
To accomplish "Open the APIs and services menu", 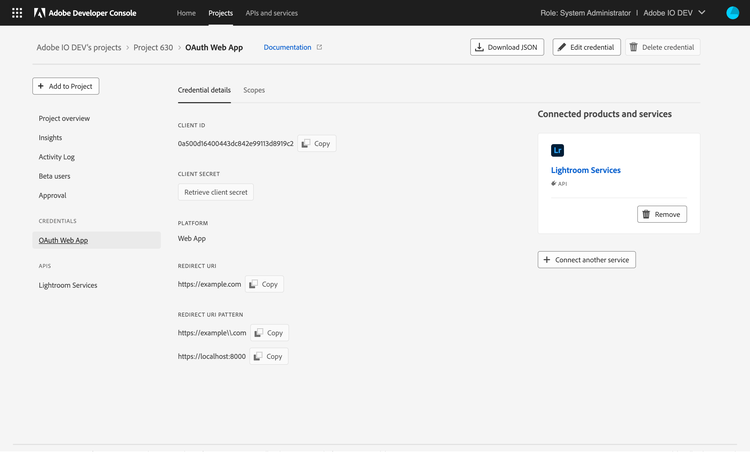I will pyautogui.click(x=272, y=13).
